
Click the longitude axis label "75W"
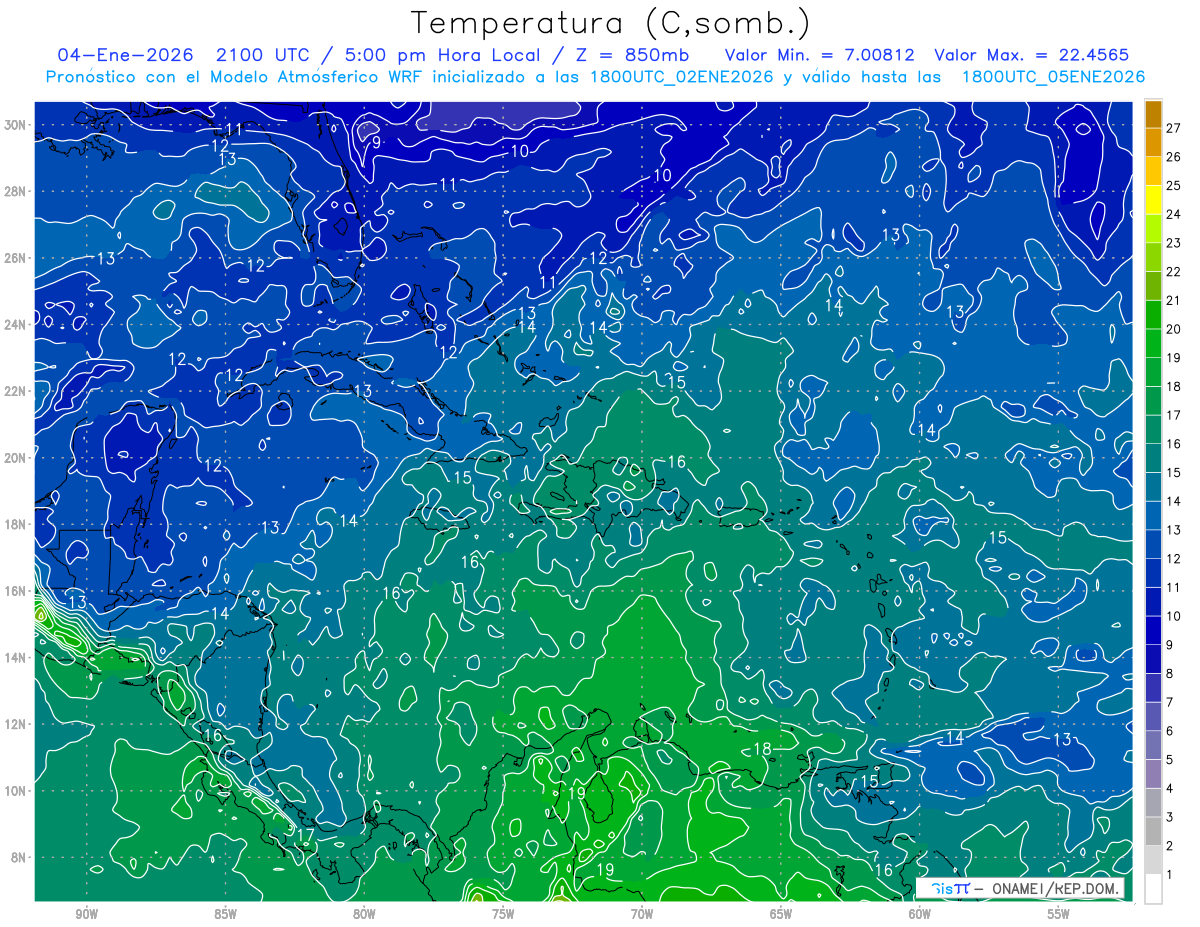pyautogui.click(x=503, y=914)
